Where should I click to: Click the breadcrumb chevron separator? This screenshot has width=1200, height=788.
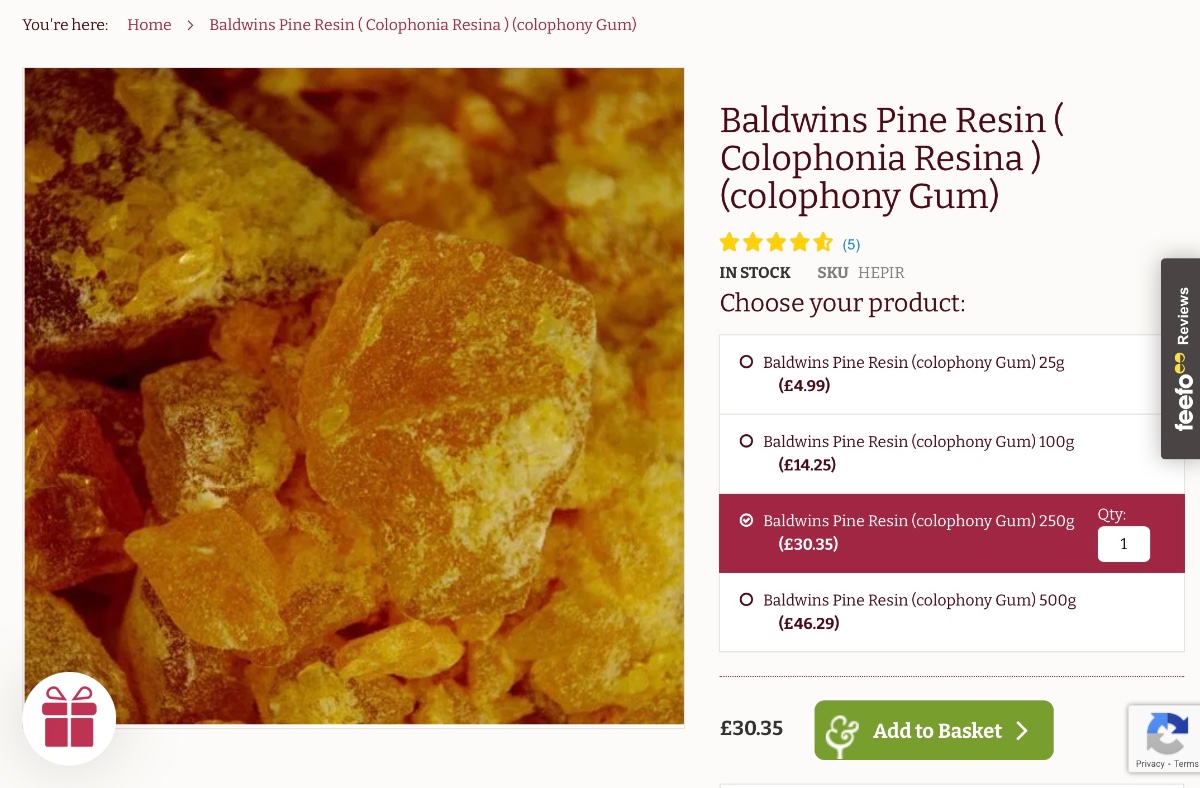(x=190, y=25)
